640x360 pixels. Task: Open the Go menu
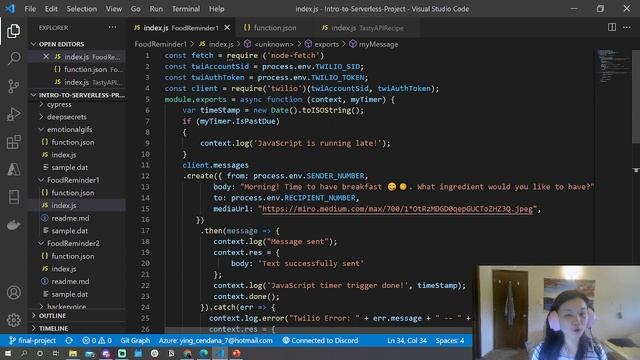point(136,9)
